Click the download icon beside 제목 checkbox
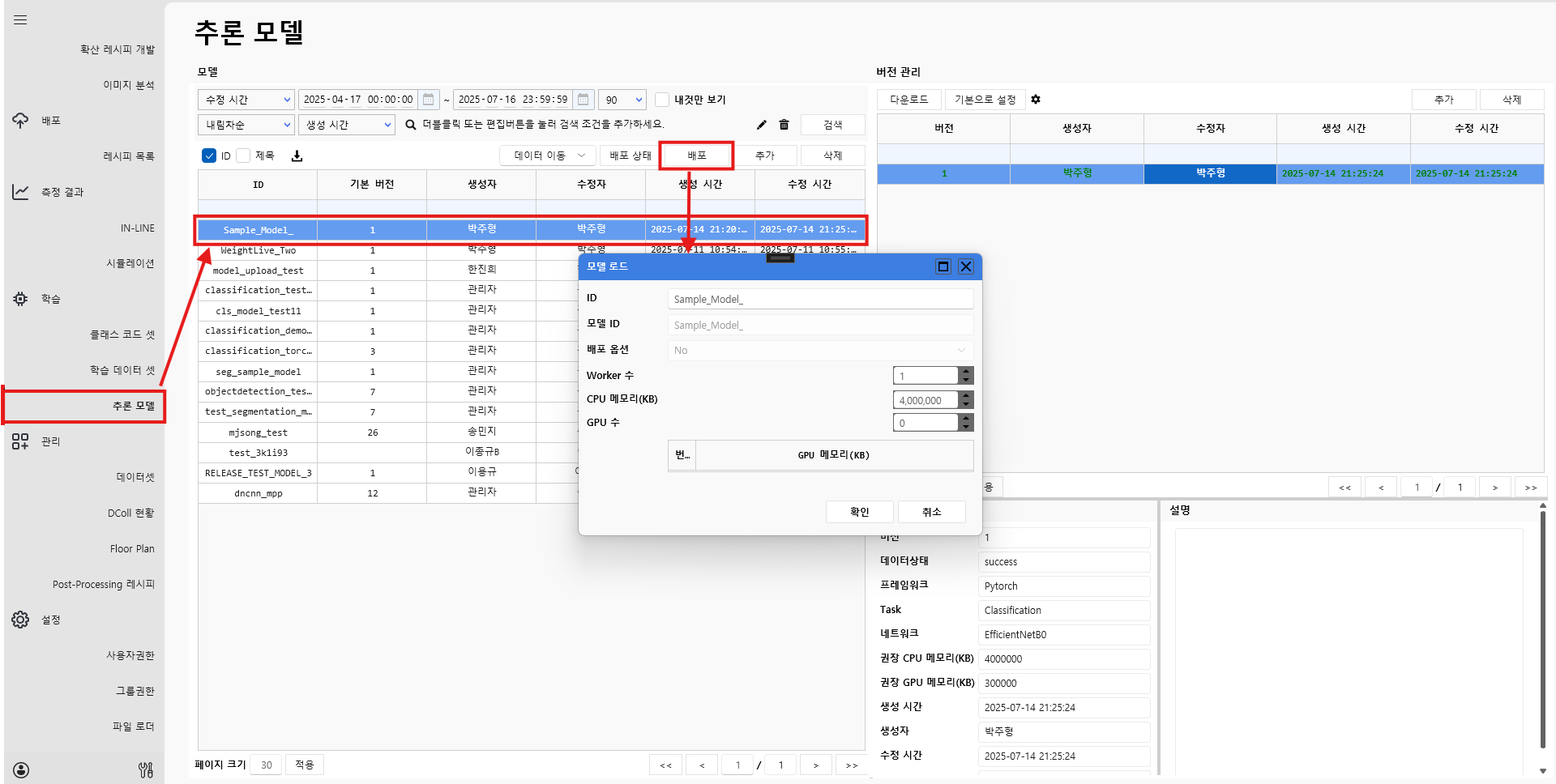This screenshot has width=1556, height=784. point(297,156)
